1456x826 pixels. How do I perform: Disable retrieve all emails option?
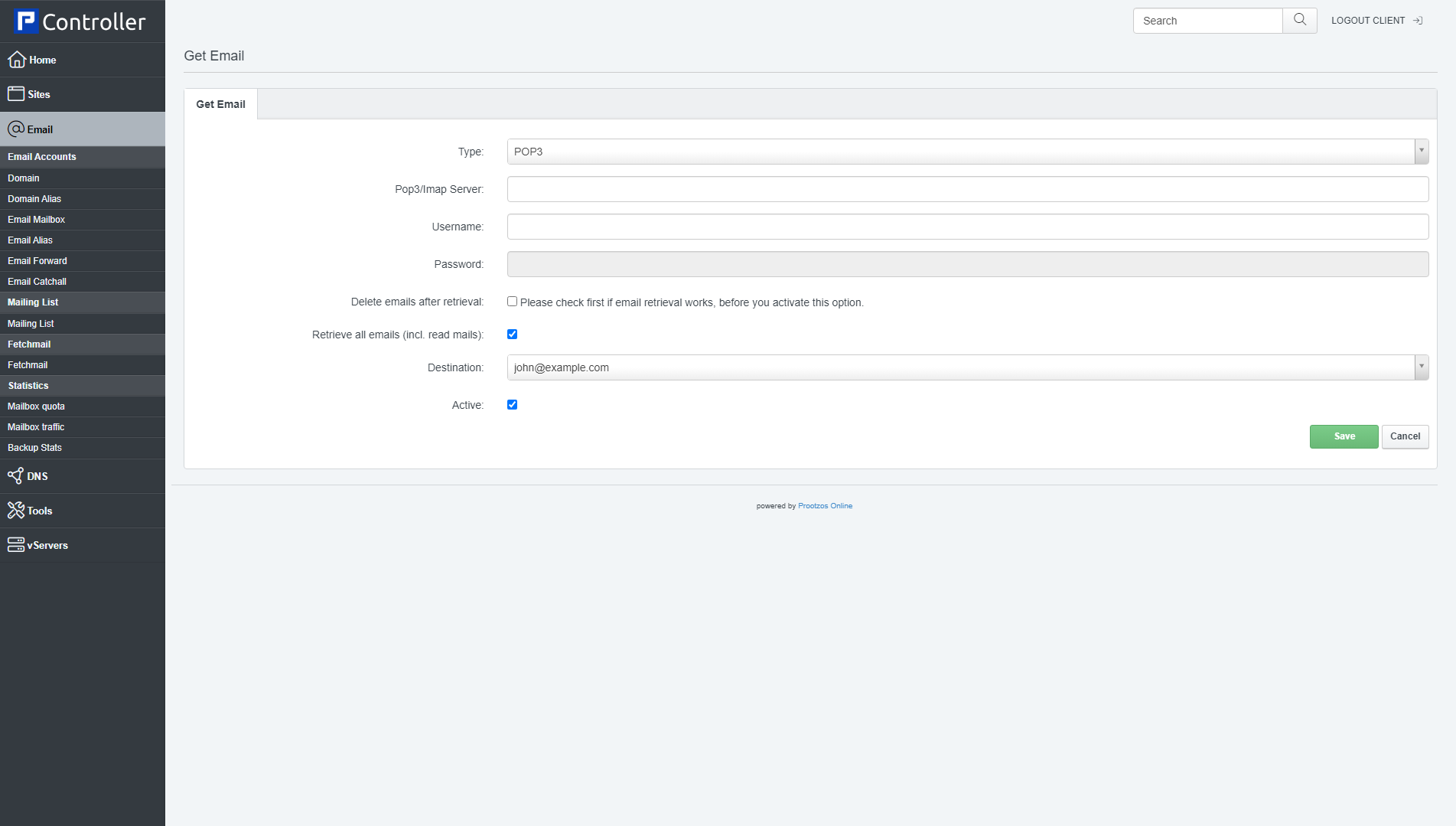click(x=512, y=334)
